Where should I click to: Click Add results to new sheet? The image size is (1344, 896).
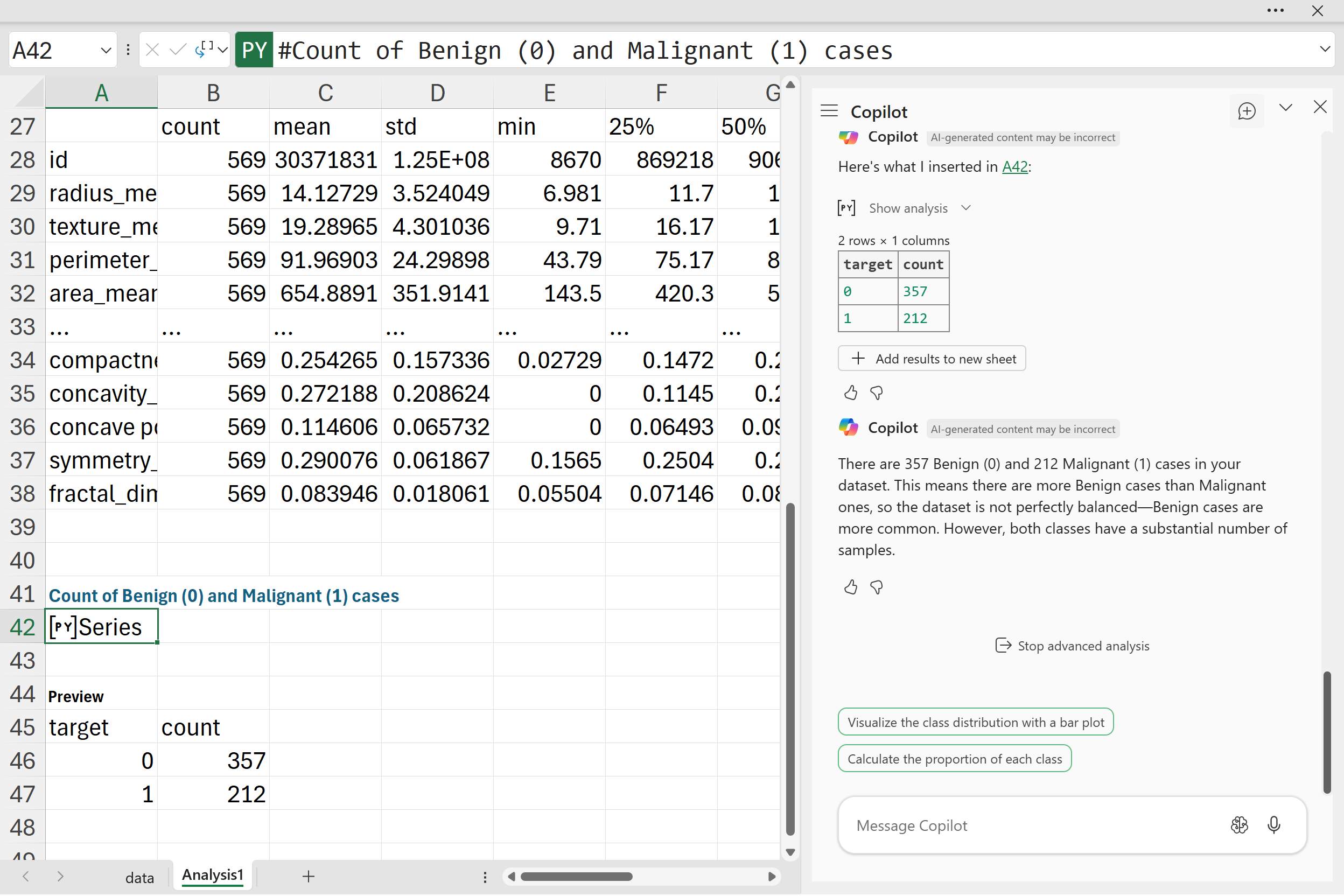pyautogui.click(x=932, y=359)
